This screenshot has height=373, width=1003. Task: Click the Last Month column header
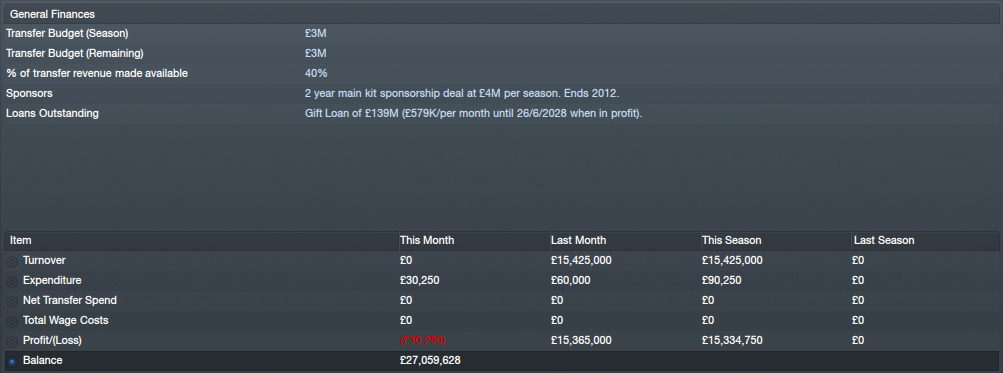(x=624, y=241)
